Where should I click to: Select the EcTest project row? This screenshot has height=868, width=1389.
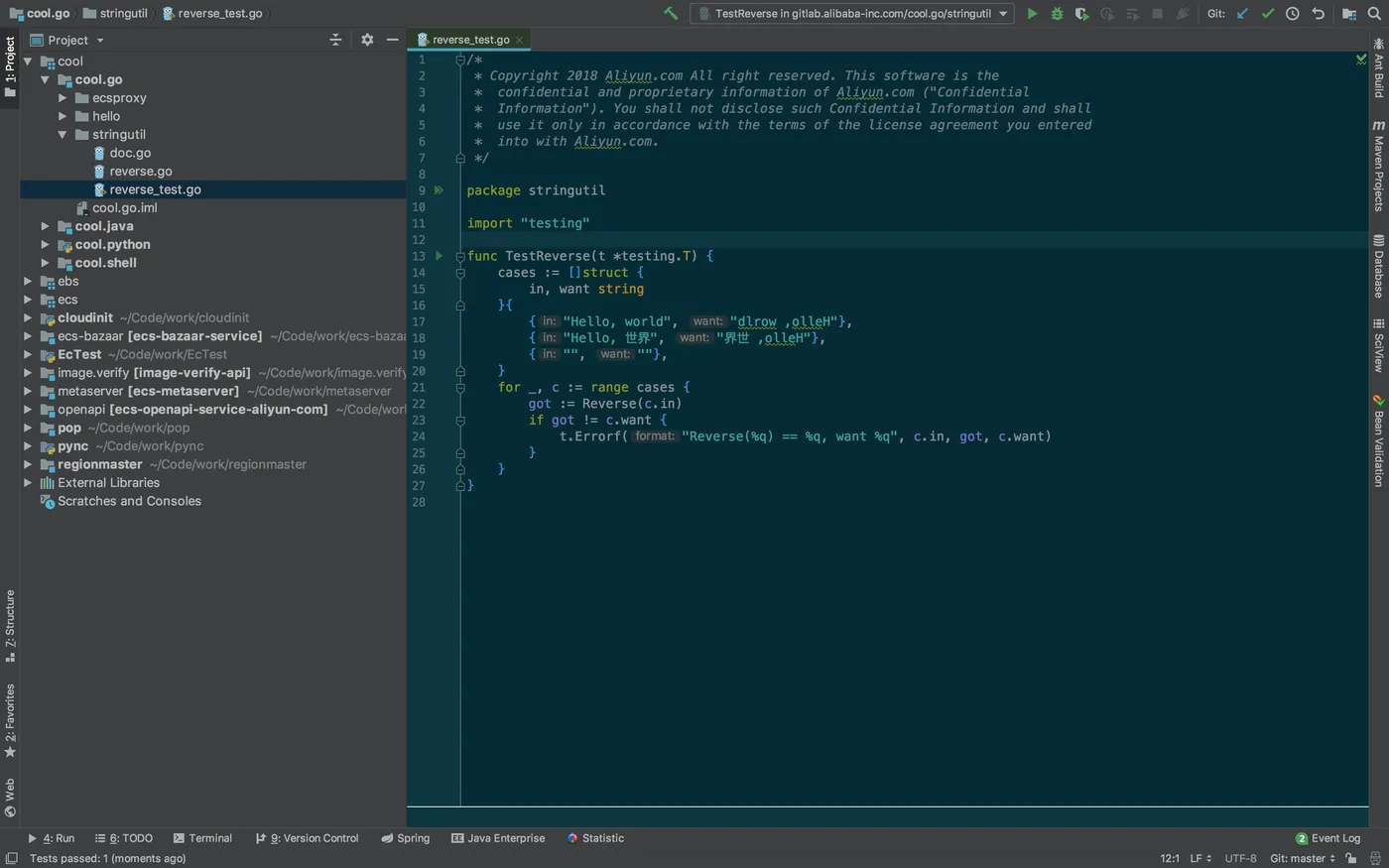[x=212, y=354]
